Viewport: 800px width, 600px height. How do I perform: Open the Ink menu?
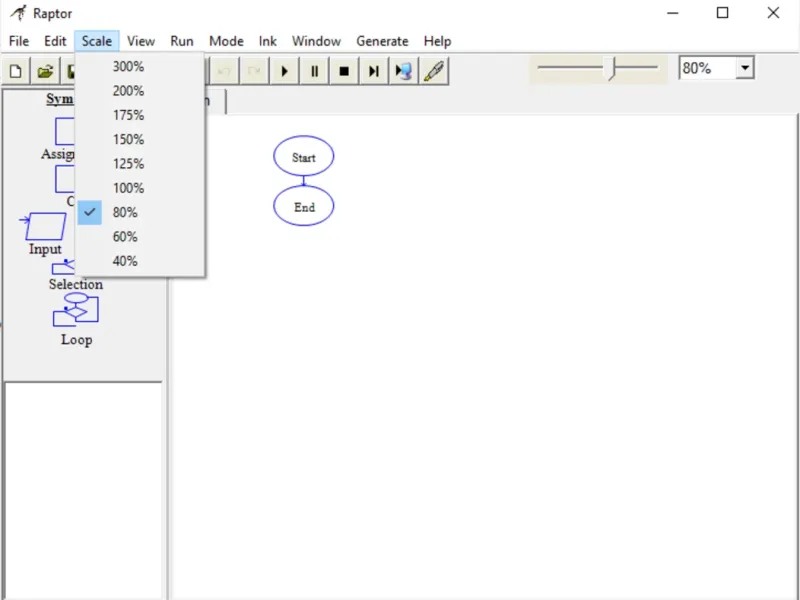click(267, 41)
